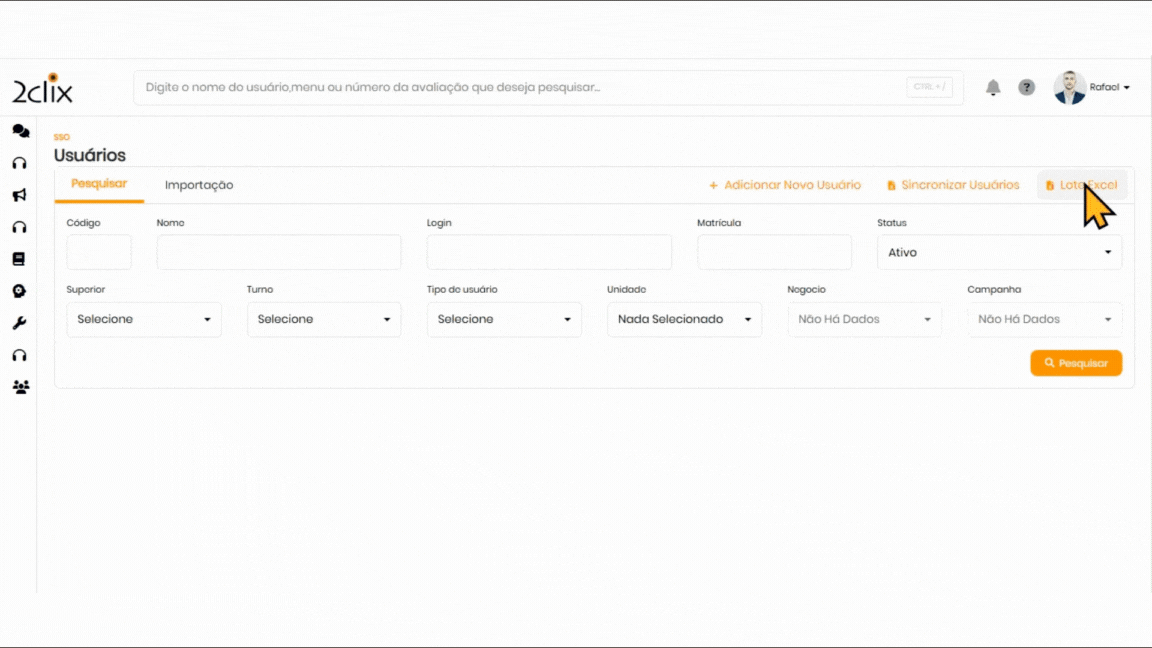Open the book icon in sidebar
The height and width of the screenshot is (648, 1152).
18,259
